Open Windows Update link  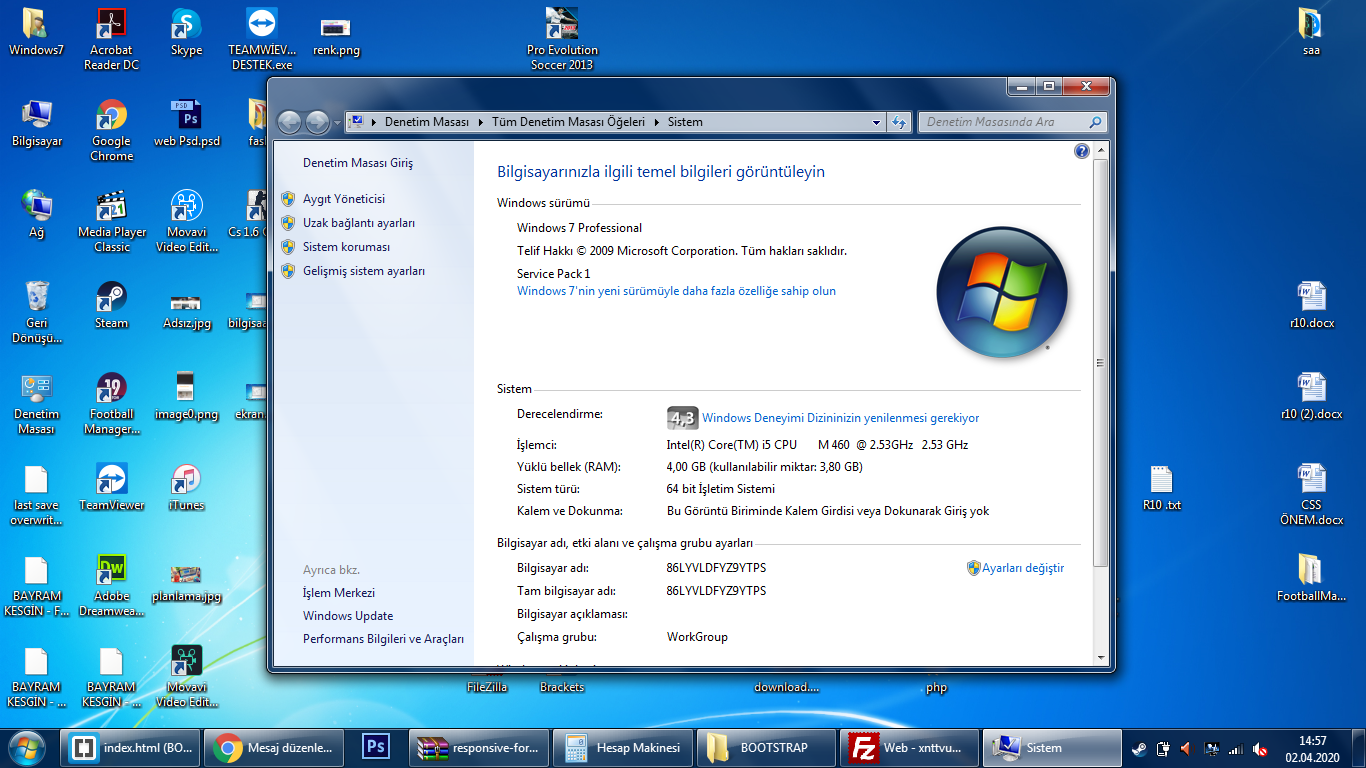click(348, 616)
